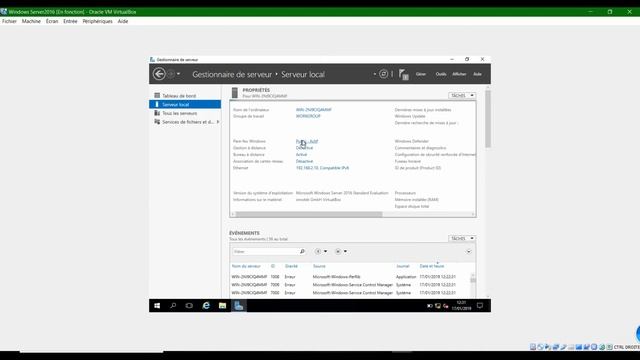Click the server tower icon beside PROPRIÉTÉS
This screenshot has height=360, width=640.
[x=235, y=93]
